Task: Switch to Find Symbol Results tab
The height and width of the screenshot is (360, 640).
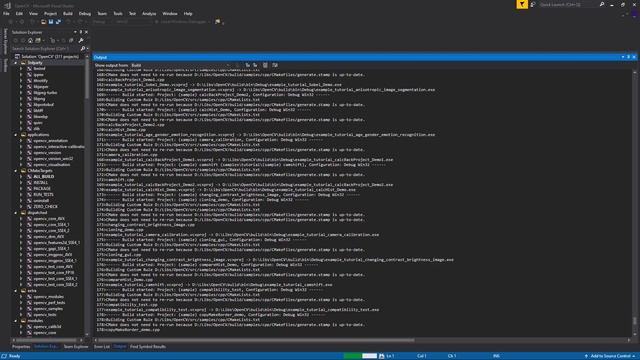Action: 148,347
